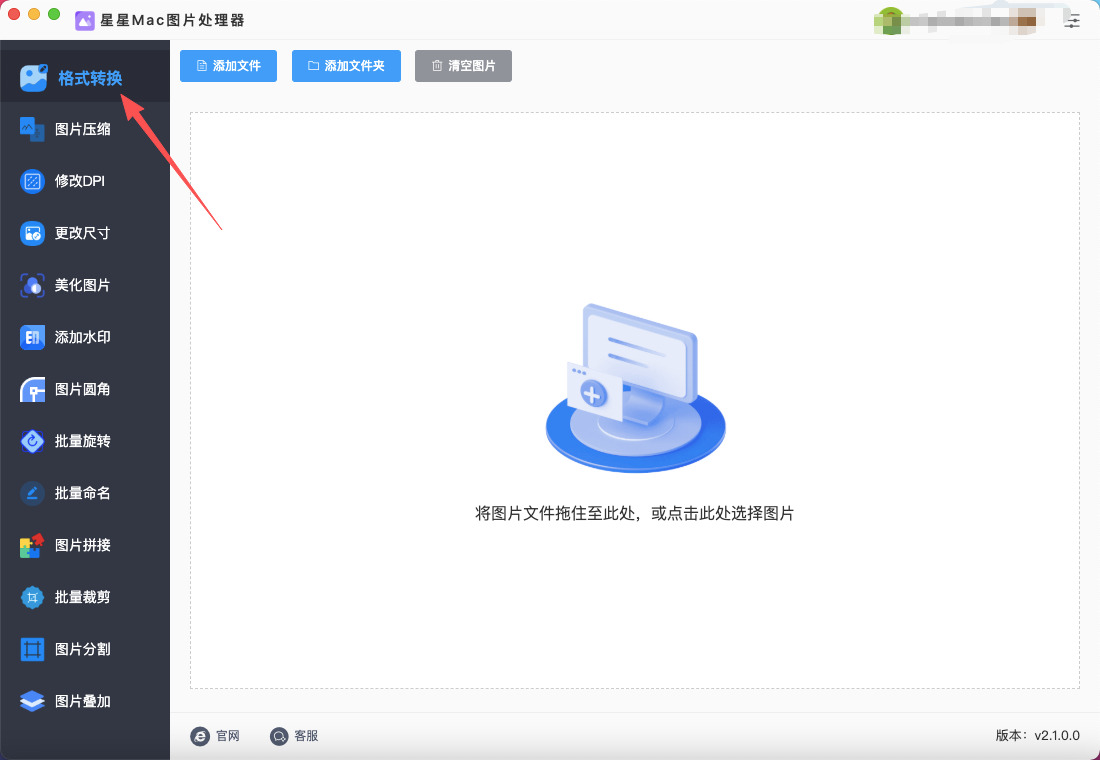The height and width of the screenshot is (760, 1100).
Task: Open the 批量旋转 tool icon
Action: pyautogui.click(x=32, y=441)
